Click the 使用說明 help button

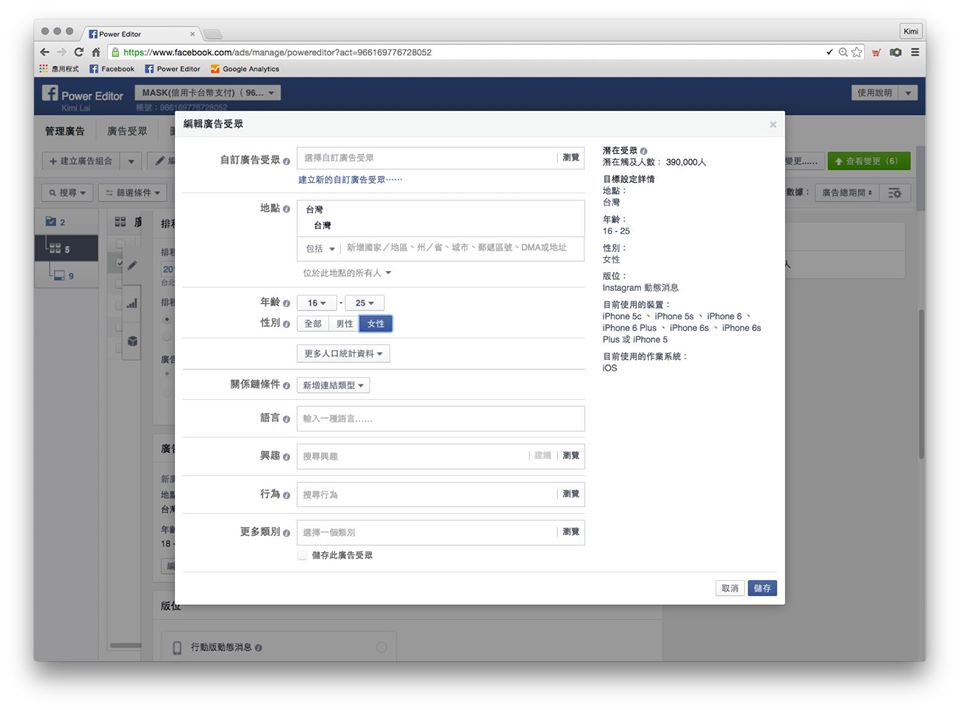point(875,93)
